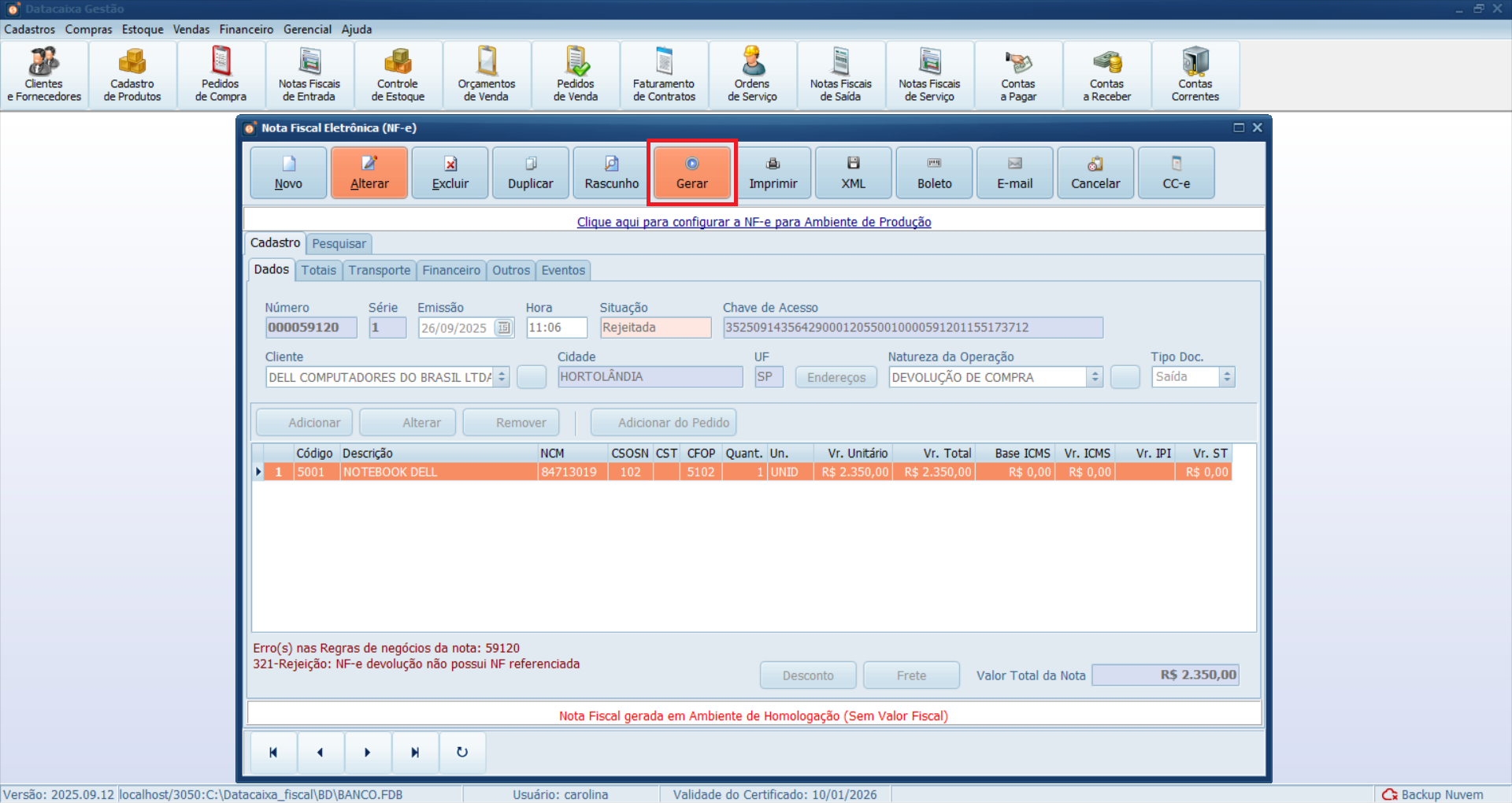Click link to configure NF-e Ambiente de Produção
The height and width of the screenshot is (803, 1512).
[754, 222]
